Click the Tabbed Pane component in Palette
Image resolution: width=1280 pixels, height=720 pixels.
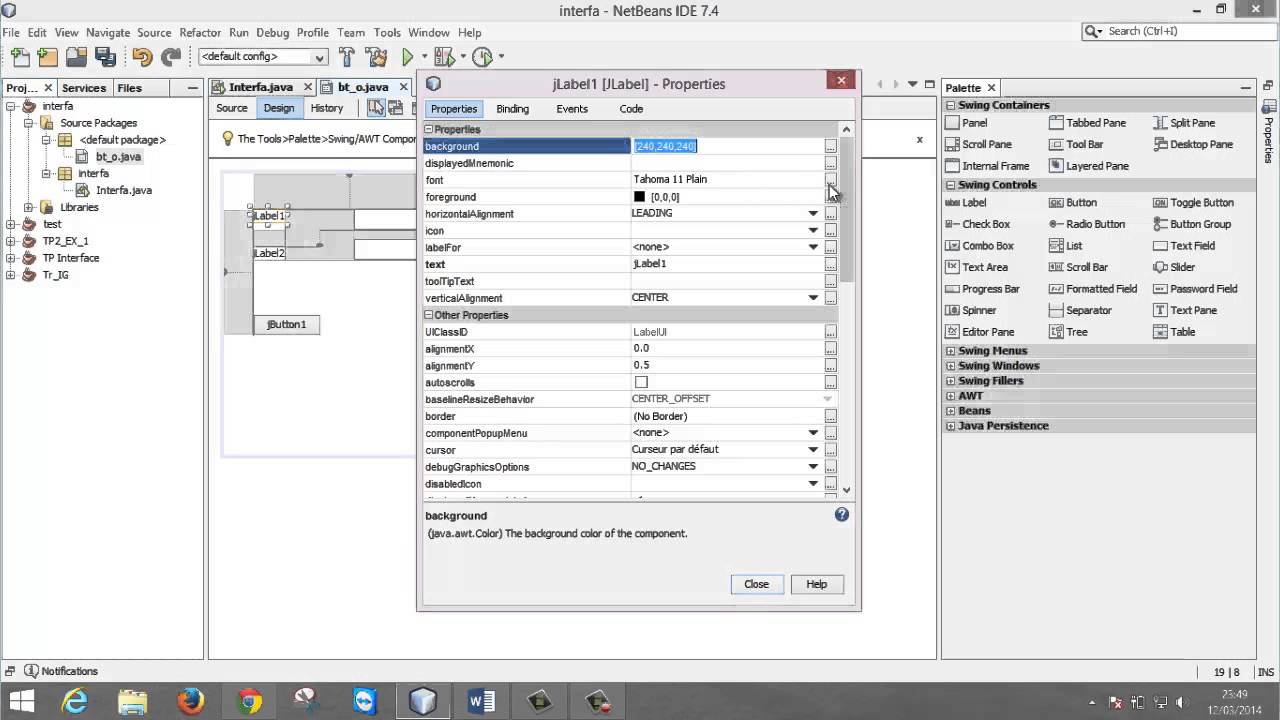(x=1087, y=122)
